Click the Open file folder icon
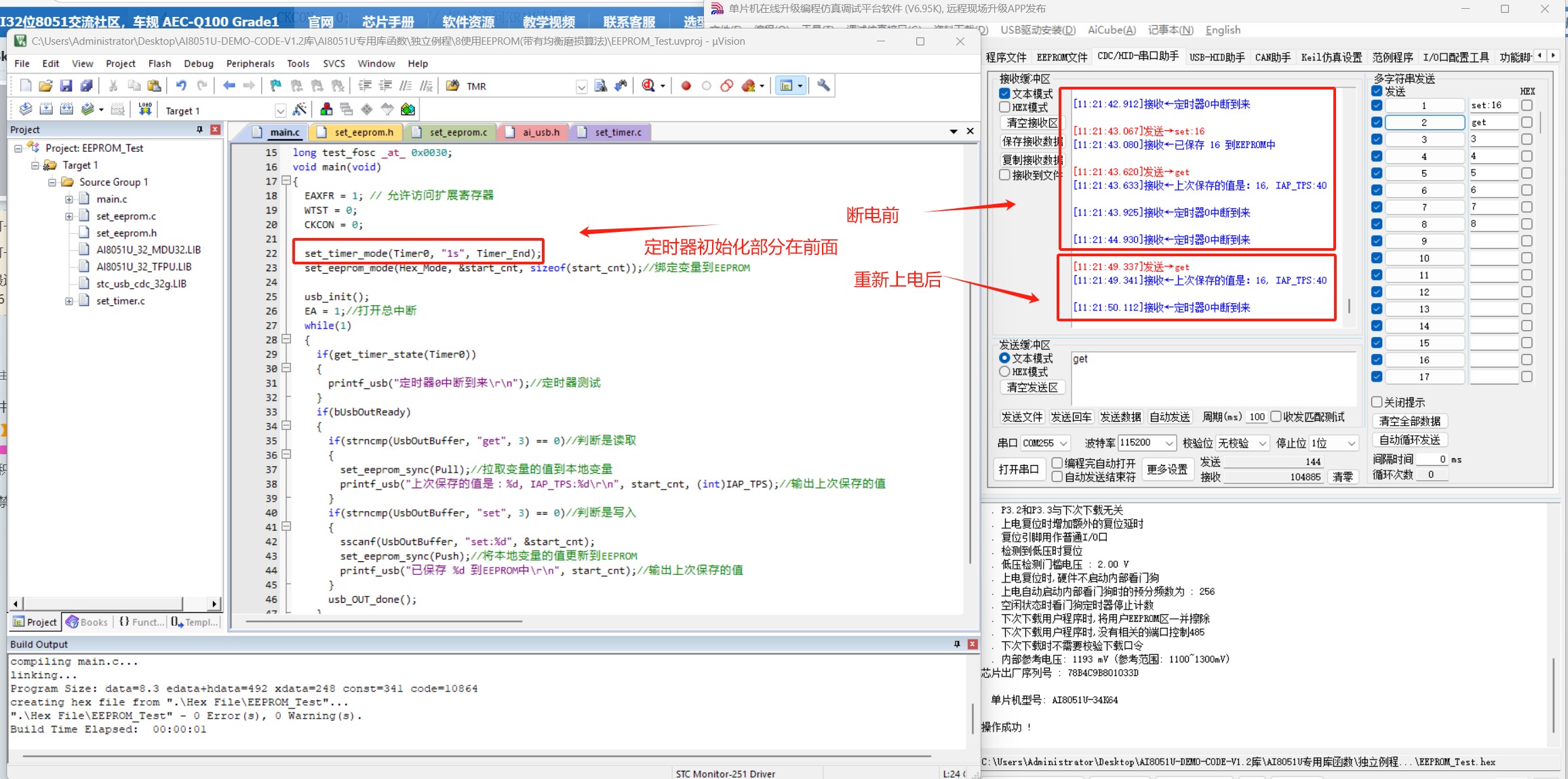The width and height of the screenshot is (1568, 779). pos(46,85)
